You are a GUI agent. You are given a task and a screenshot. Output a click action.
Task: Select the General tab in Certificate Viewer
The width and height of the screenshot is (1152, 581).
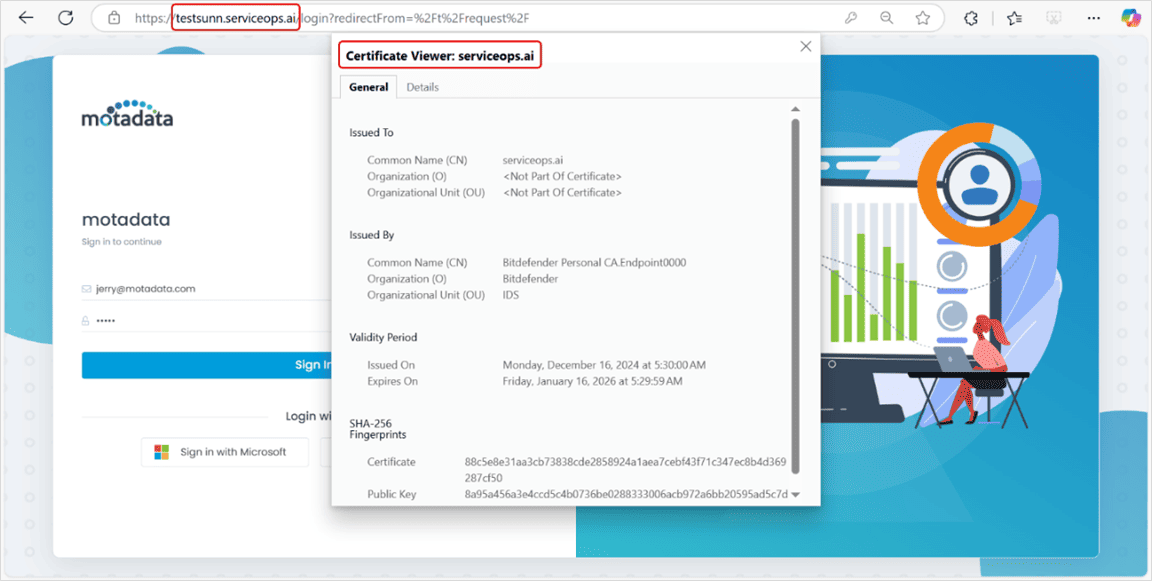point(368,87)
